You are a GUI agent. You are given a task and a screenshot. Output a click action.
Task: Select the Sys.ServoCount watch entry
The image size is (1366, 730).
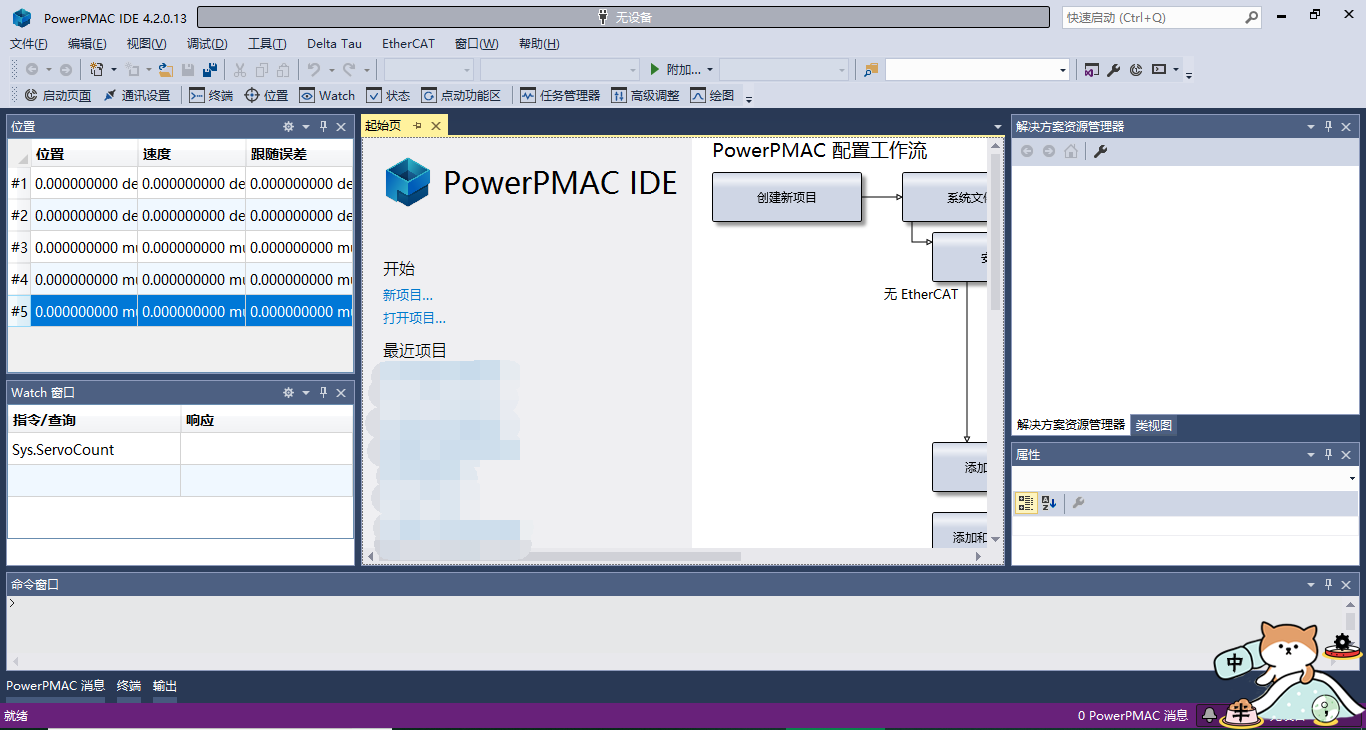[94, 450]
